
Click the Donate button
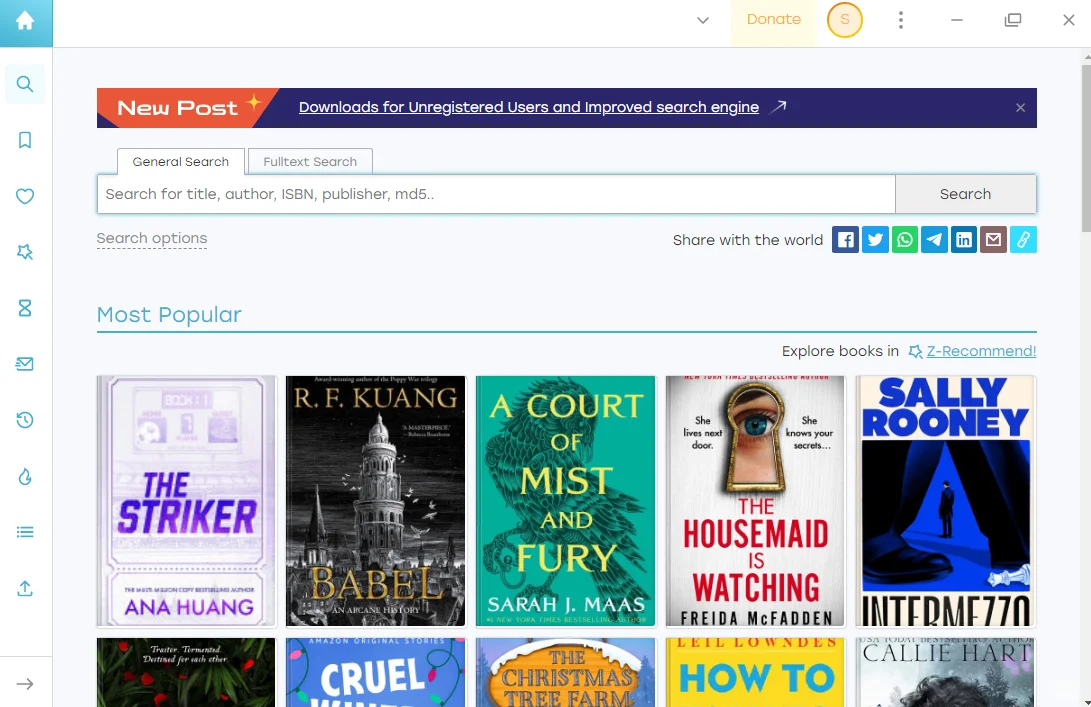(774, 20)
